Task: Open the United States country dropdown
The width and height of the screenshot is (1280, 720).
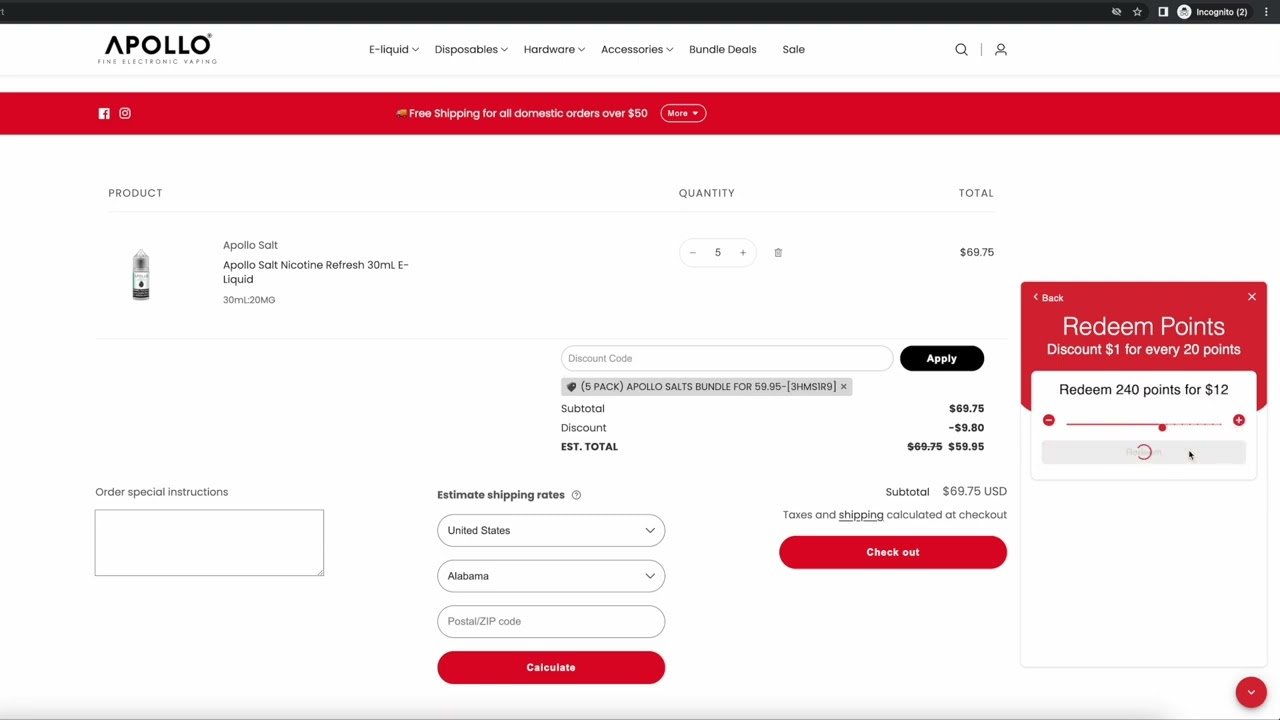Action: [551, 530]
